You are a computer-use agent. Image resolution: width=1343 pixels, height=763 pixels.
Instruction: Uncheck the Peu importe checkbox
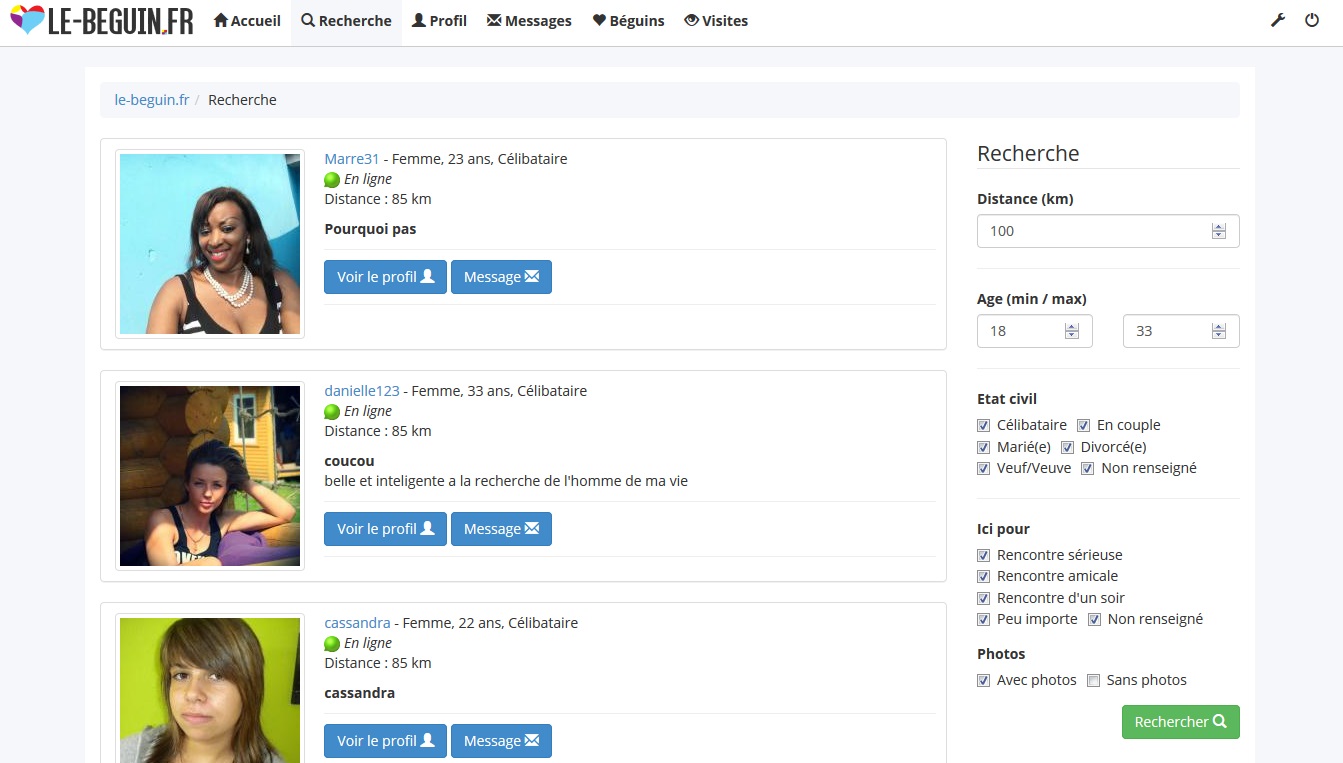pos(984,620)
